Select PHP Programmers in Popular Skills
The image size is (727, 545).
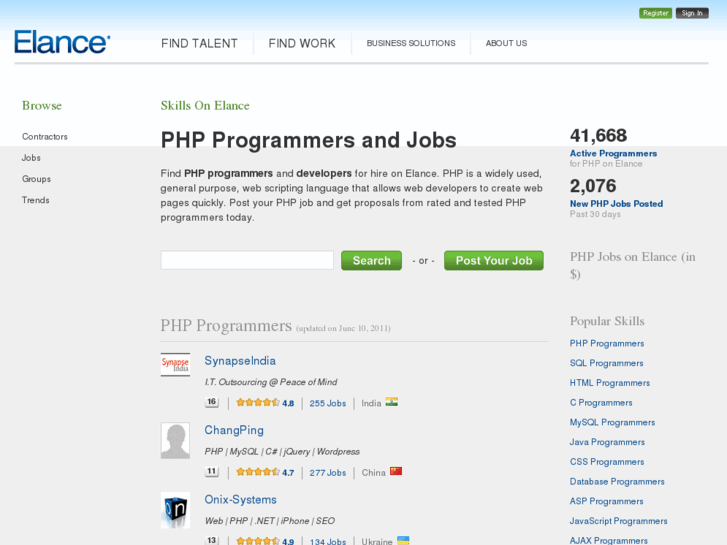tap(606, 344)
